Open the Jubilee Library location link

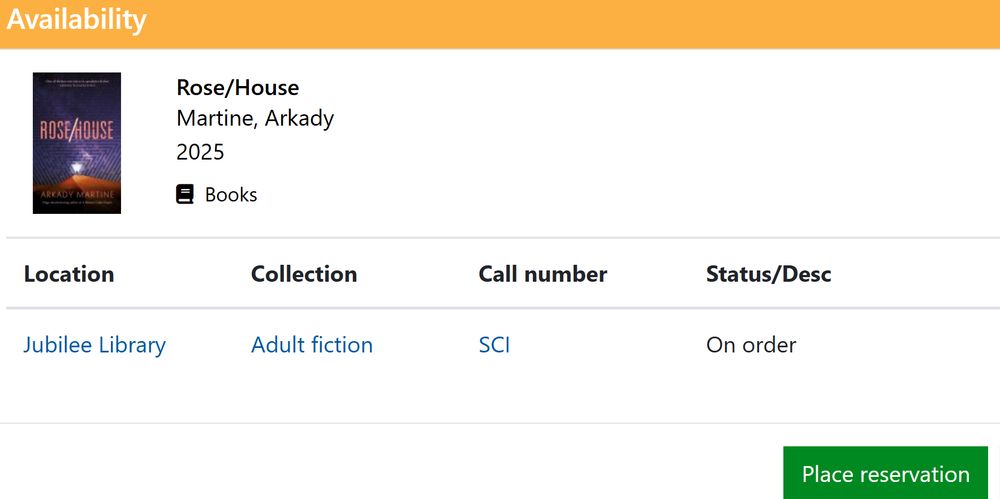(x=94, y=345)
